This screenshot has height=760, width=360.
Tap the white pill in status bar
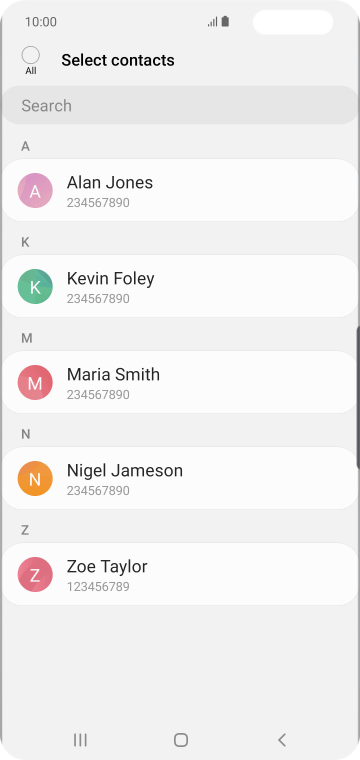tap(293, 22)
